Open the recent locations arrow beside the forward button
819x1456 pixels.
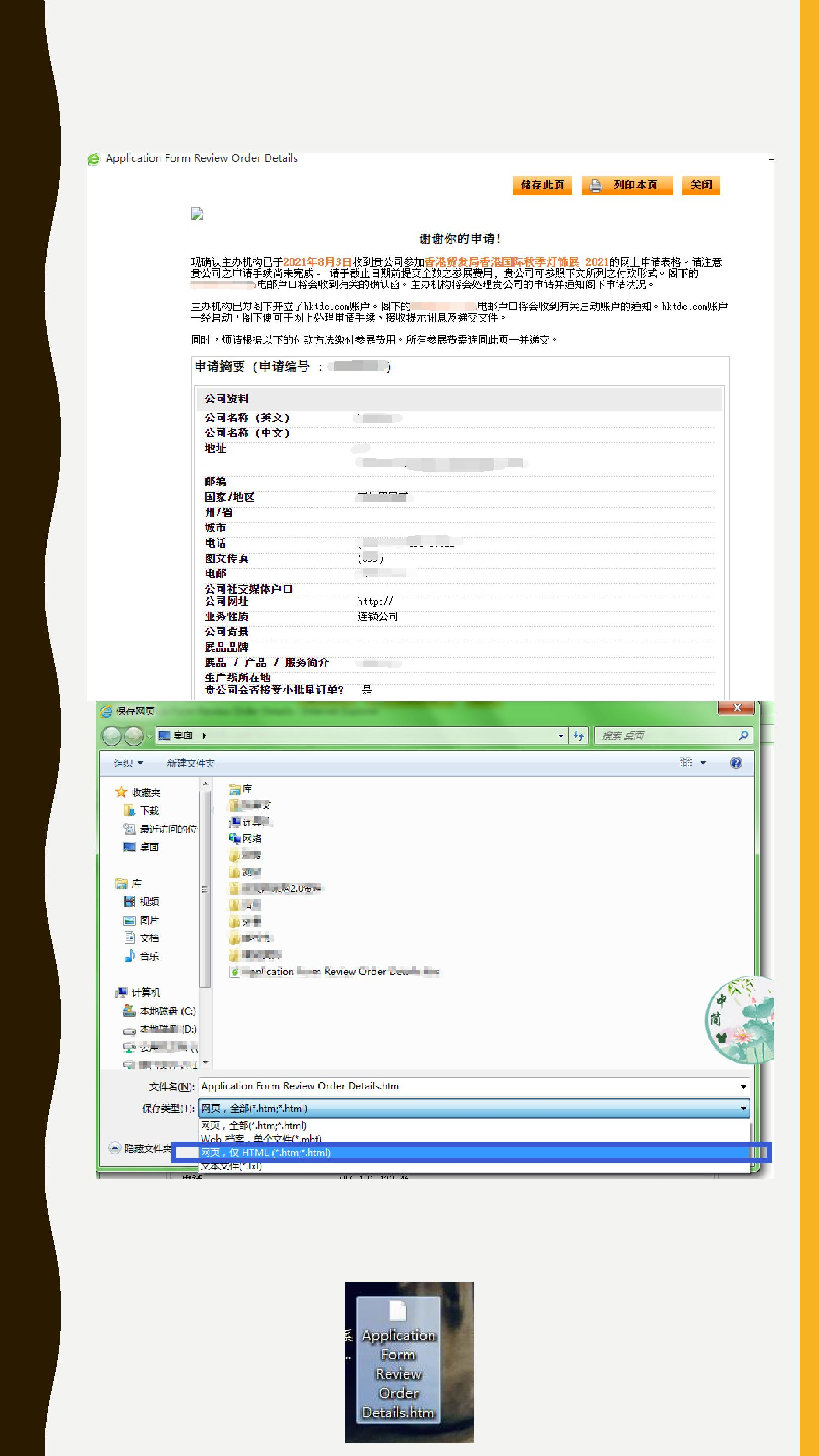click(x=150, y=737)
